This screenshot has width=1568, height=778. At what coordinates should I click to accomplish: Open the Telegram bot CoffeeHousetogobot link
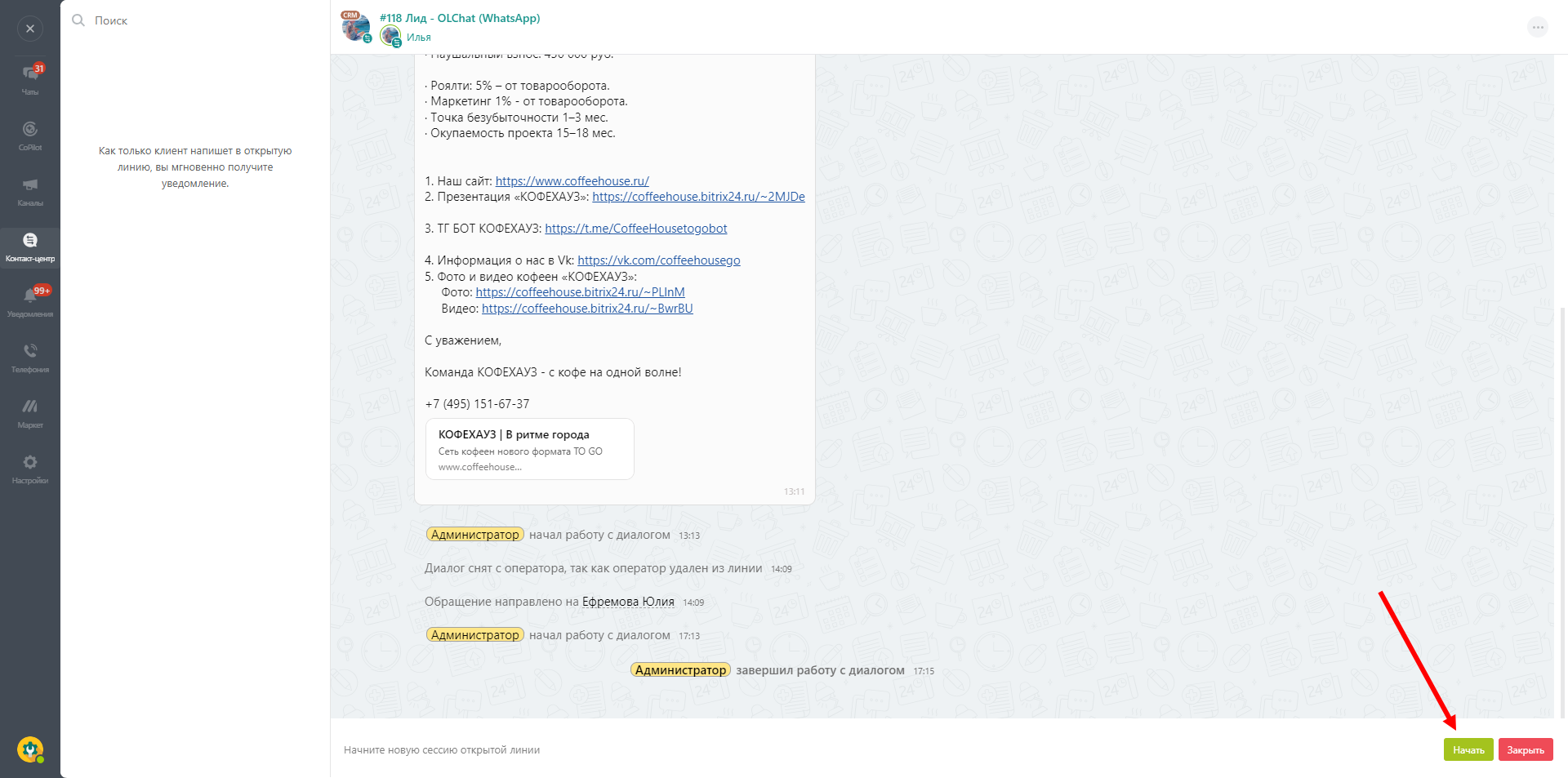[635, 229]
